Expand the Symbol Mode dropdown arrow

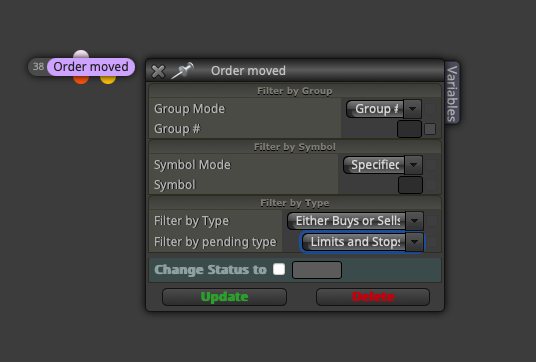(x=413, y=165)
